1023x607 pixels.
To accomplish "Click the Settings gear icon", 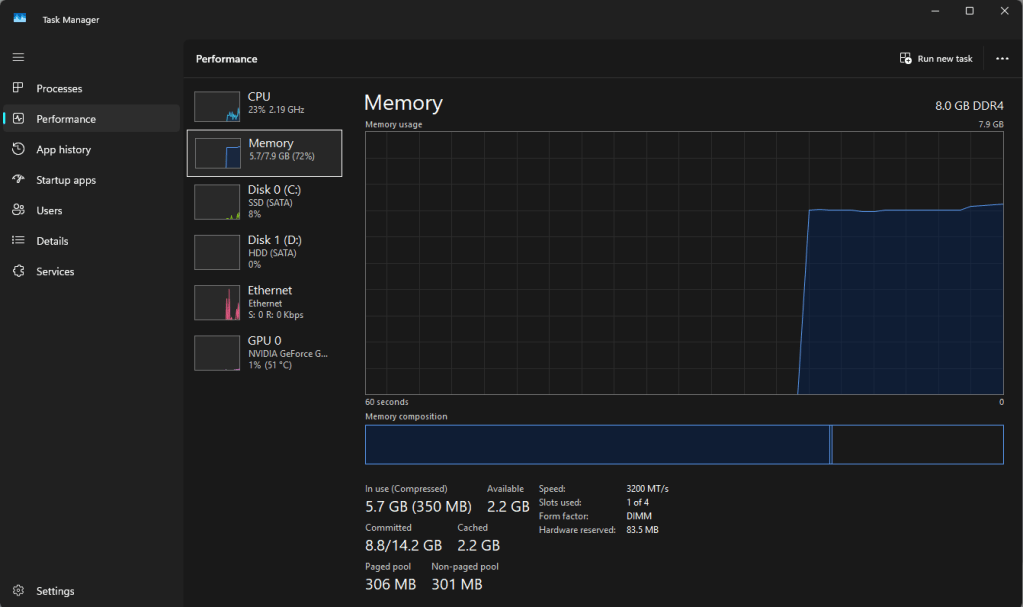I will tap(18, 590).
